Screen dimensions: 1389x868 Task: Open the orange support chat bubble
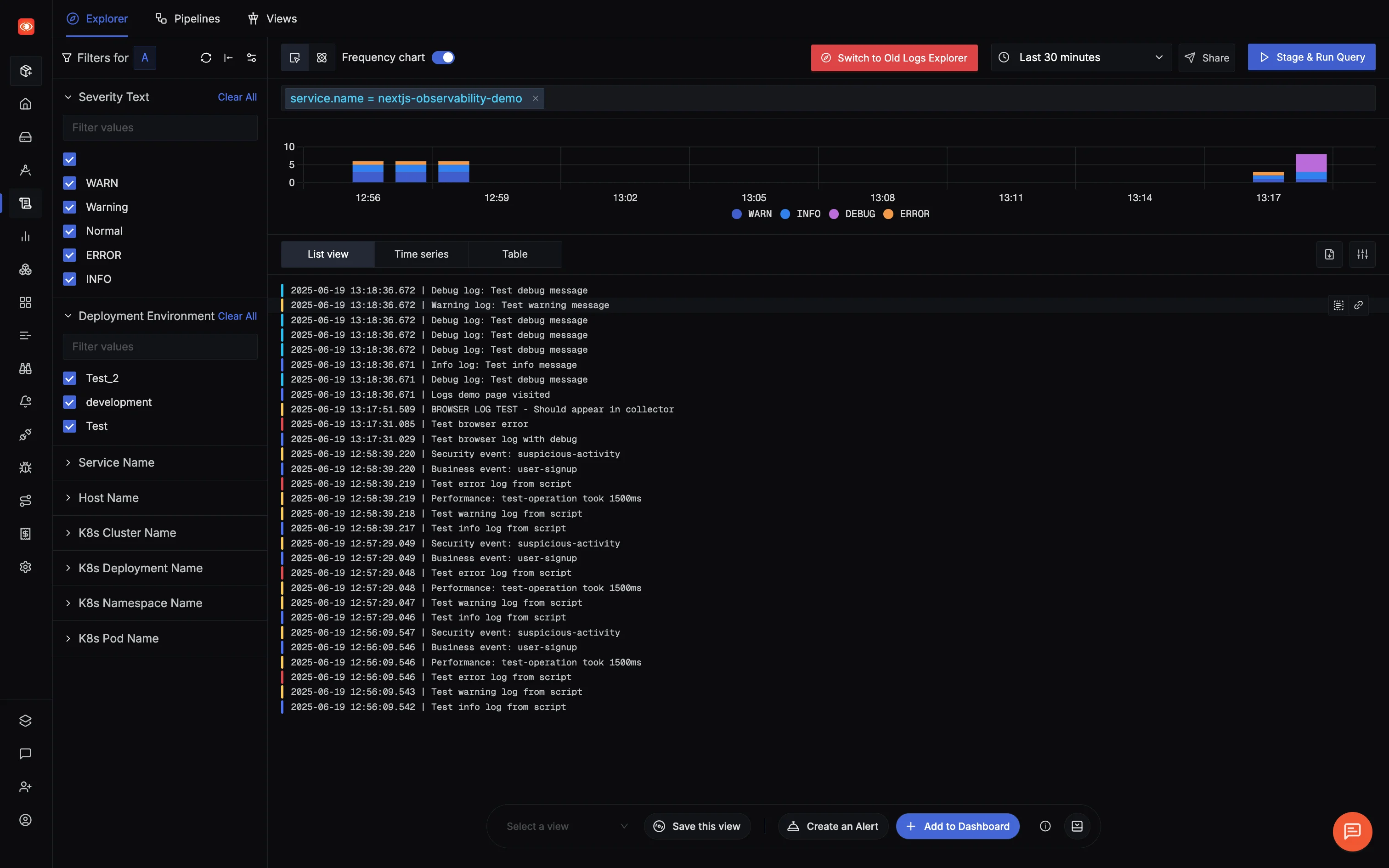1352,831
